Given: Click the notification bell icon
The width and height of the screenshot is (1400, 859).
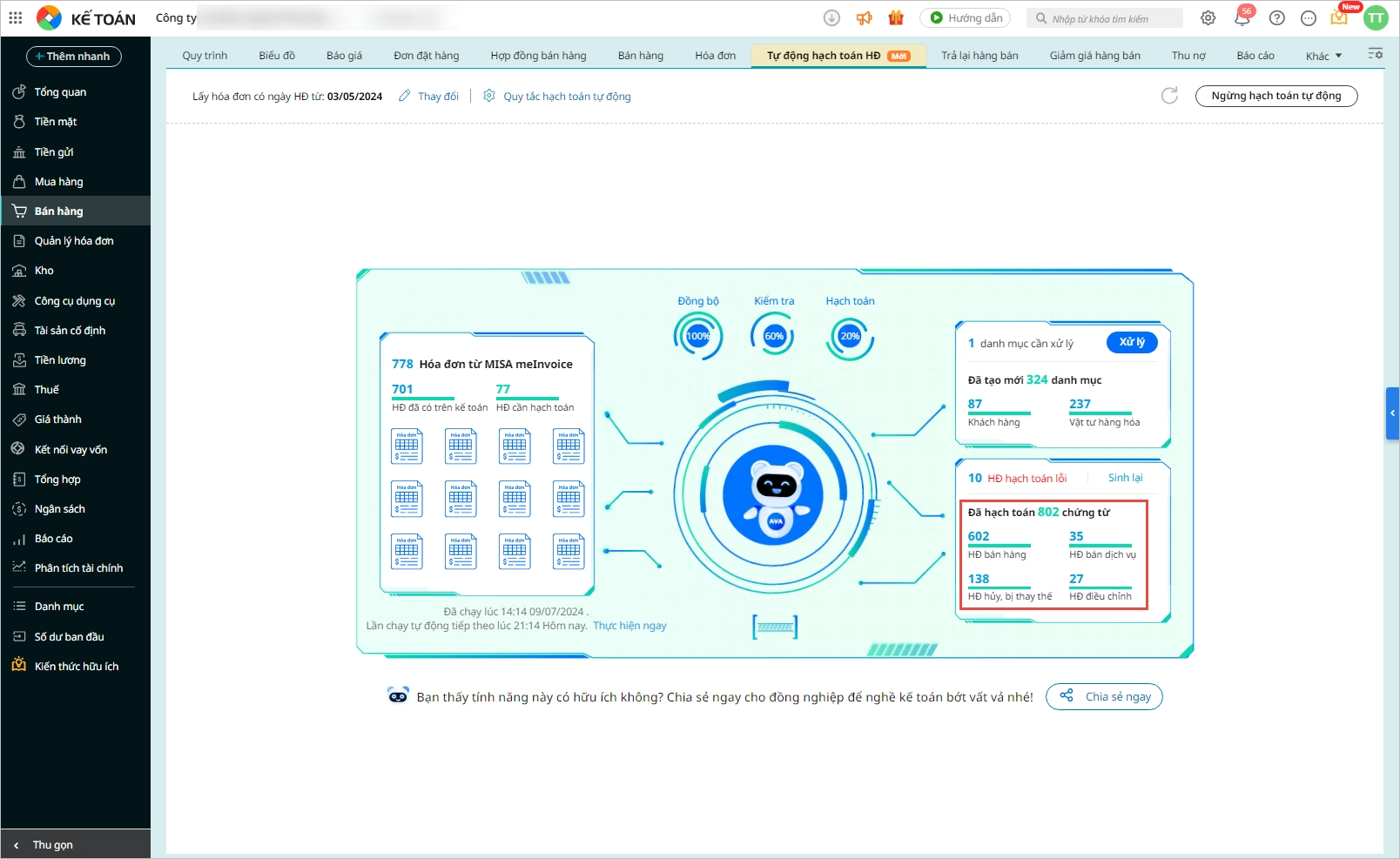Looking at the screenshot, I should coord(1242,18).
